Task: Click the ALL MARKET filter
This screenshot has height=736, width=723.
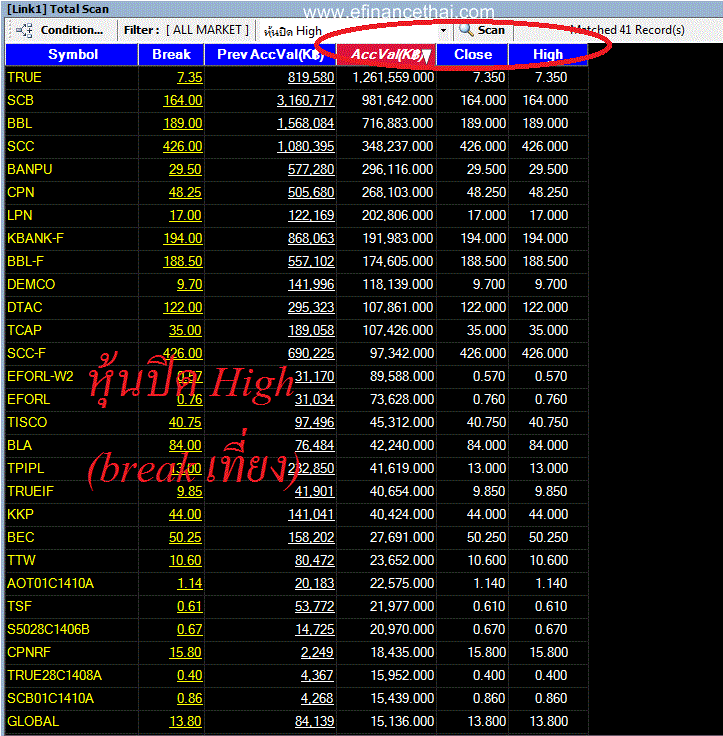Action: pos(207,30)
